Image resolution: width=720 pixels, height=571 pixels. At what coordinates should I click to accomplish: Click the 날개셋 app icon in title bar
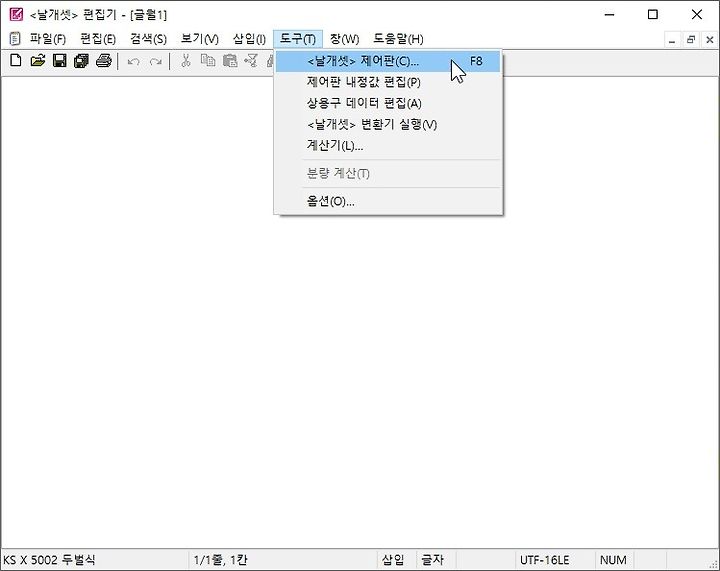[16, 14]
